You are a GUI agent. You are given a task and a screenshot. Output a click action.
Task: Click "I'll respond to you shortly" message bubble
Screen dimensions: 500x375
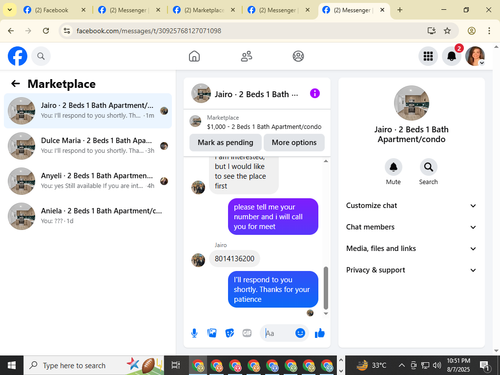pos(273,289)
